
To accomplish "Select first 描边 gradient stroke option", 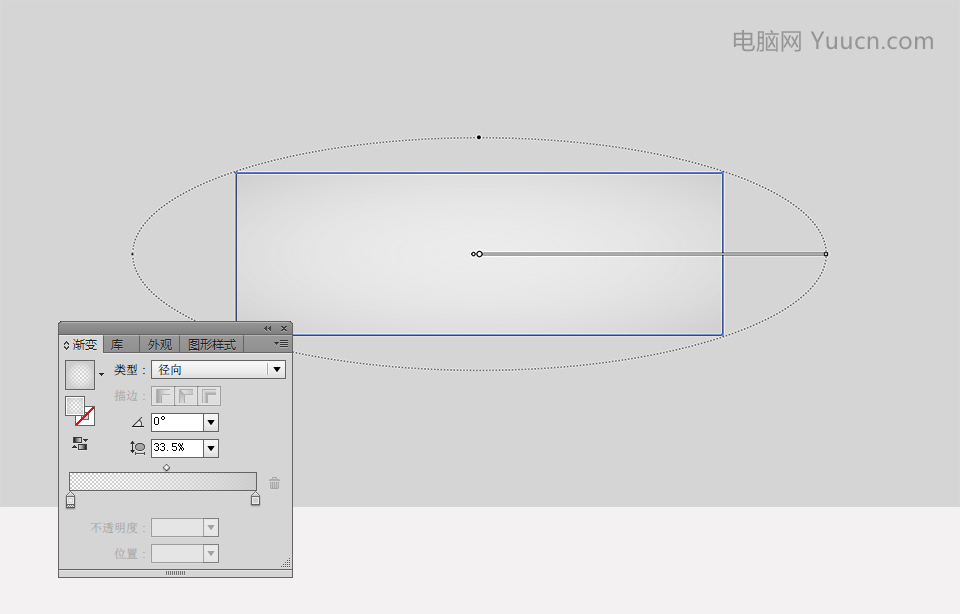I will click(x=163, y=396).
